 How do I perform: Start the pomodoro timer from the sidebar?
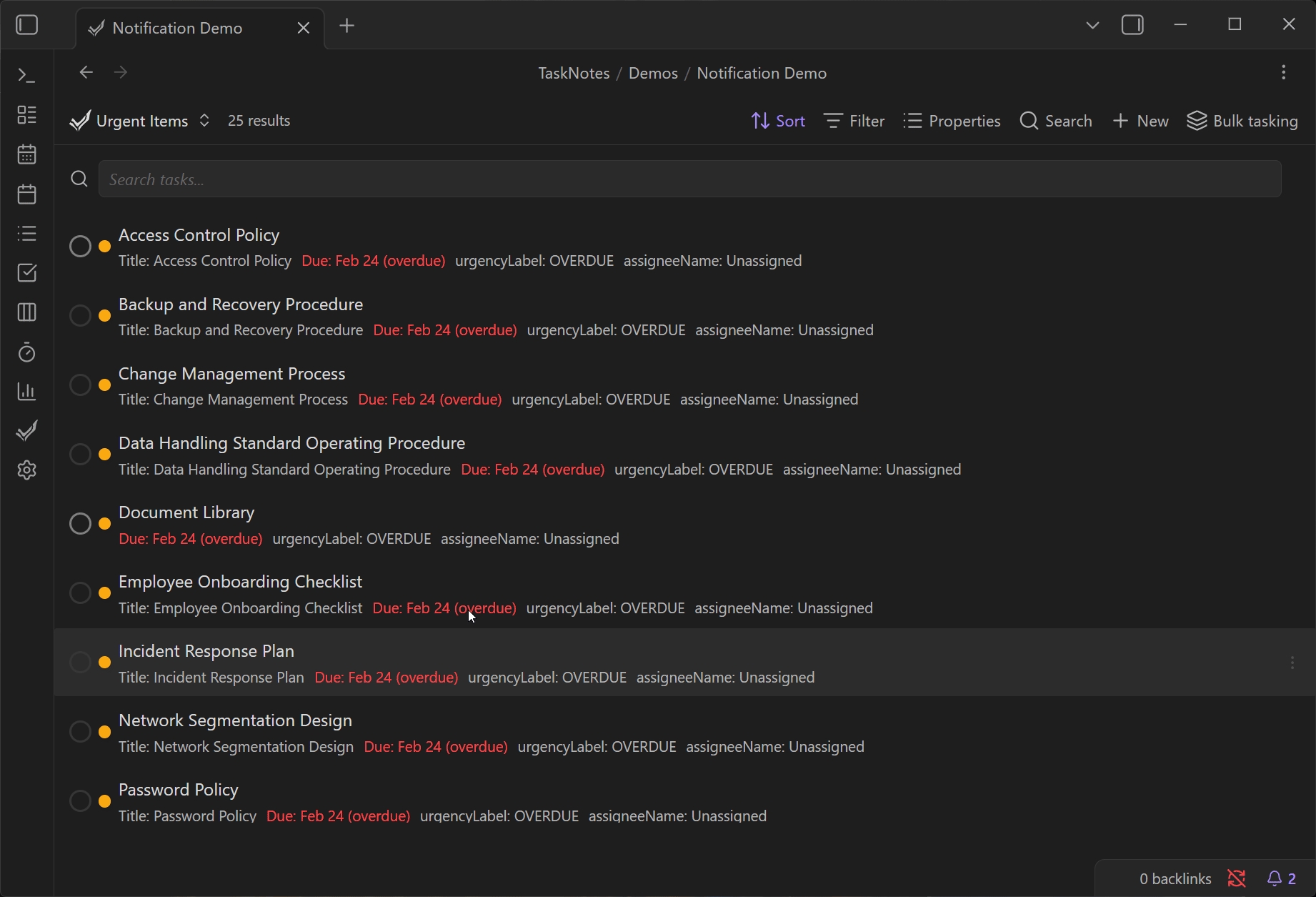pos(26,352)
